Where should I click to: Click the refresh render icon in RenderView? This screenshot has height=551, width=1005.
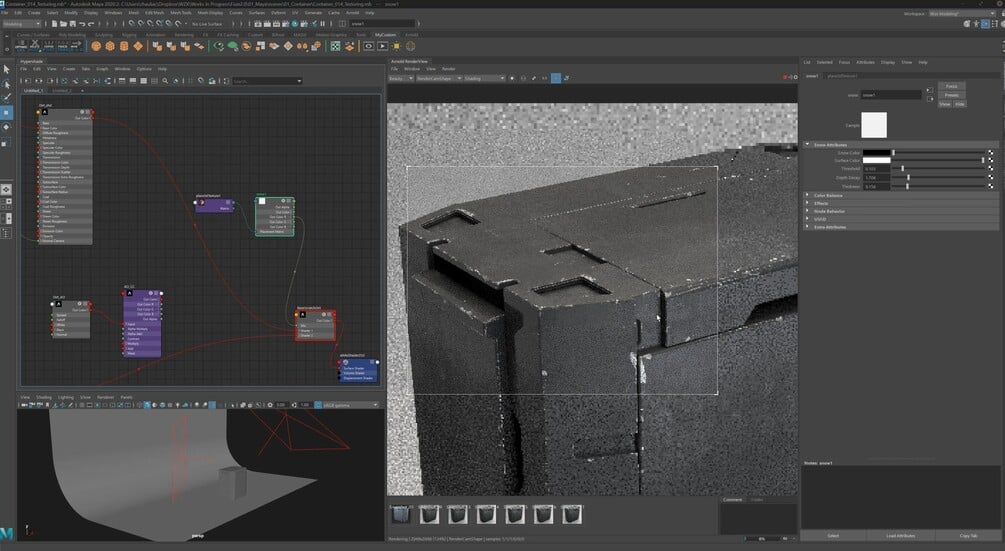(x=523, y=78)
